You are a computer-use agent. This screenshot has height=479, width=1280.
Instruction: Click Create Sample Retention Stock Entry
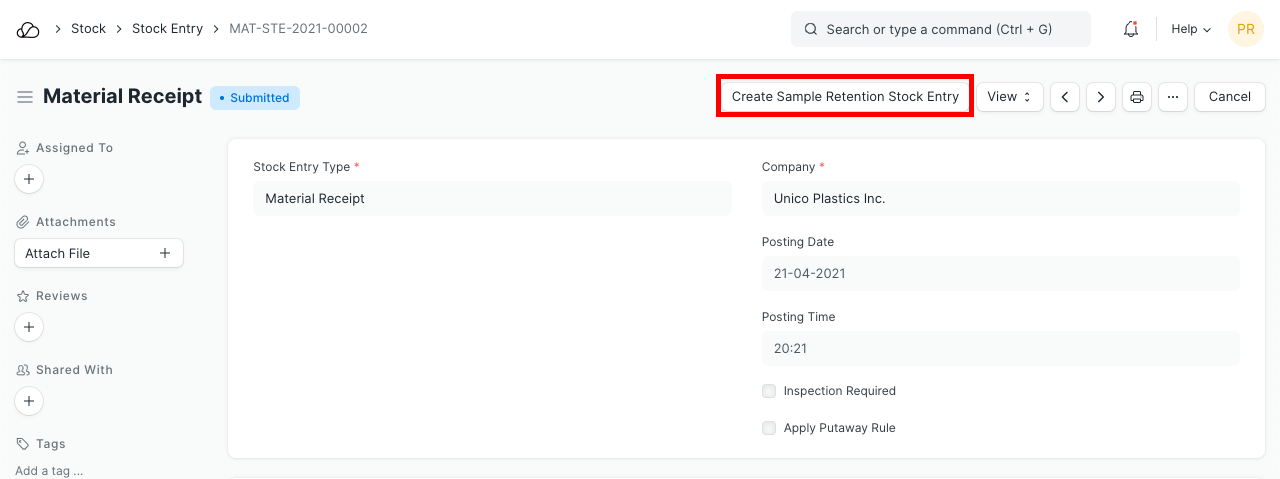point(845,97)
